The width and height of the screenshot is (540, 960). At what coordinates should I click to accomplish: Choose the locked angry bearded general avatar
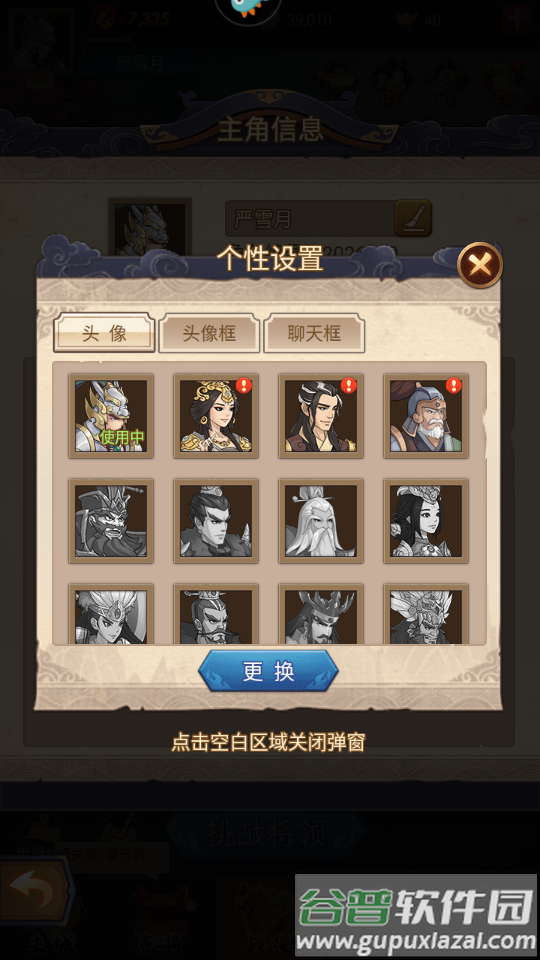111,521
